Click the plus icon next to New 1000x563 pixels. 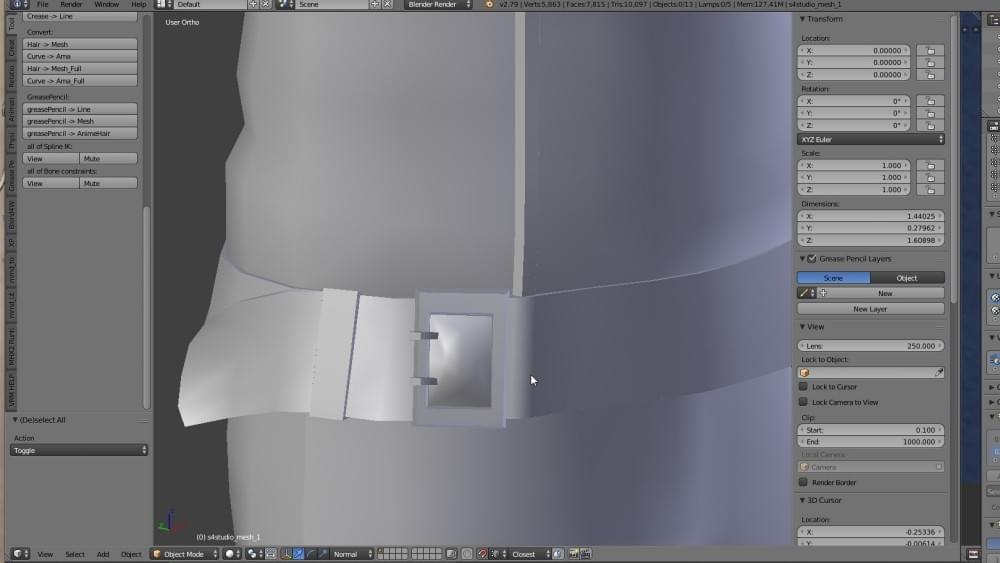(x=823, y=293)
